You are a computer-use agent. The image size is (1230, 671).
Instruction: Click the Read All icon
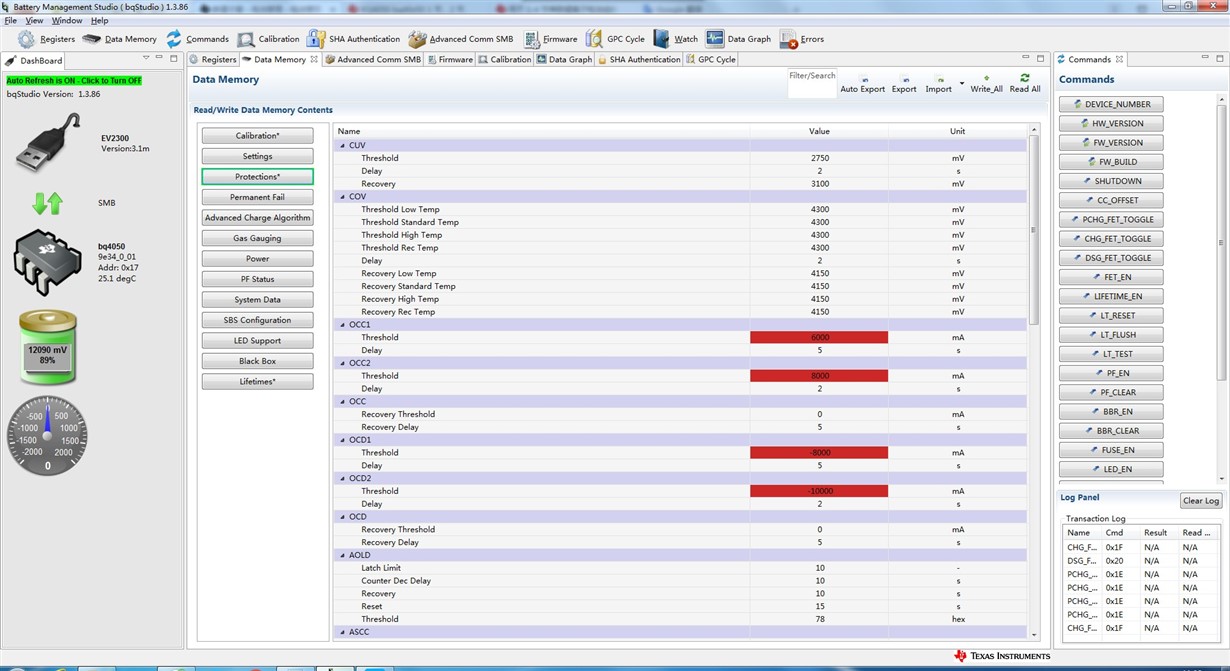click(1024, 79)
